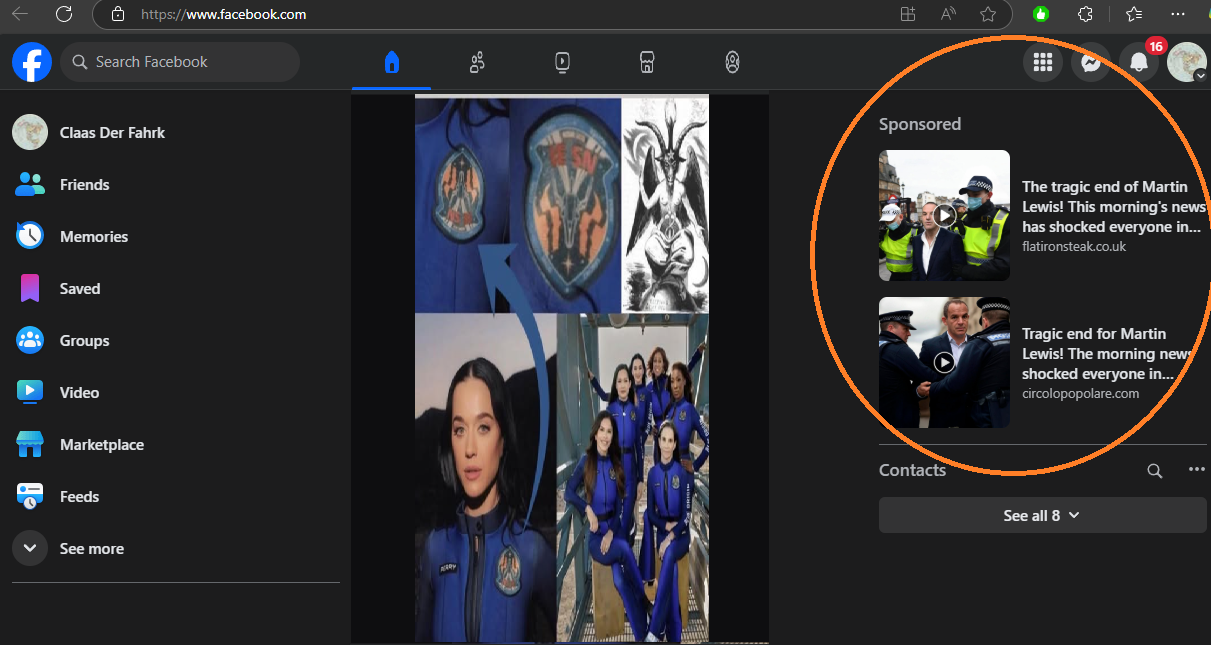The image size is (1211, 645).
Task: Switch to the Home tab
Action: point(392,63)
